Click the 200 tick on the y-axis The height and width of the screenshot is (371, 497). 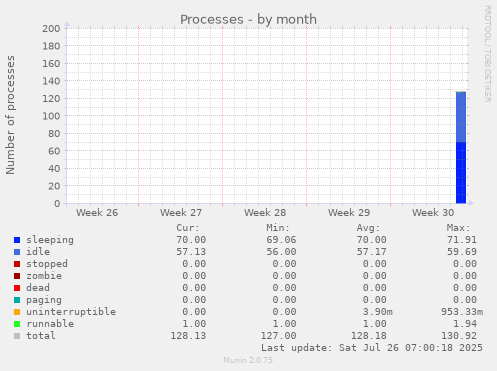click(51, 29)
